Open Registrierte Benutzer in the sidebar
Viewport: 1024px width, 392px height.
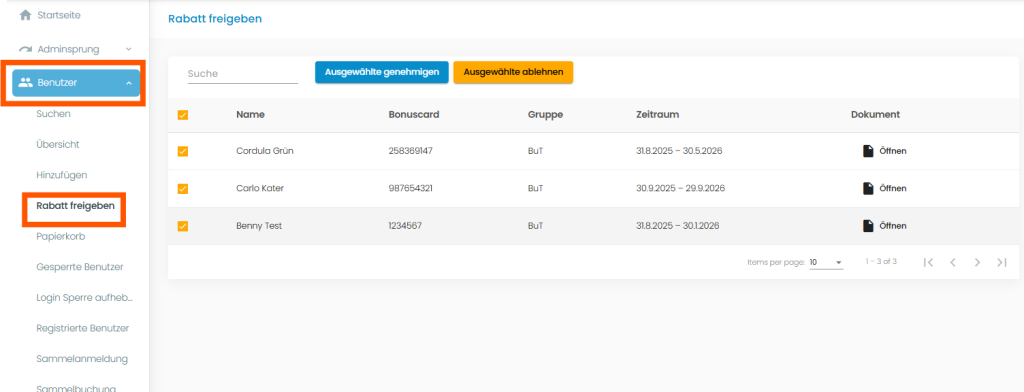(83, 328)
